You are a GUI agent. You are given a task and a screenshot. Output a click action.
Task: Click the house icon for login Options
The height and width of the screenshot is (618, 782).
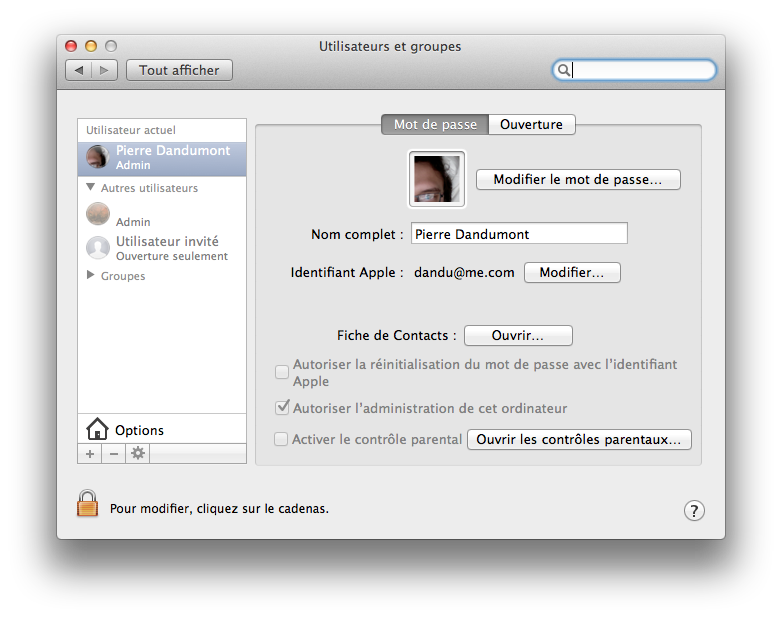point(97,430)
